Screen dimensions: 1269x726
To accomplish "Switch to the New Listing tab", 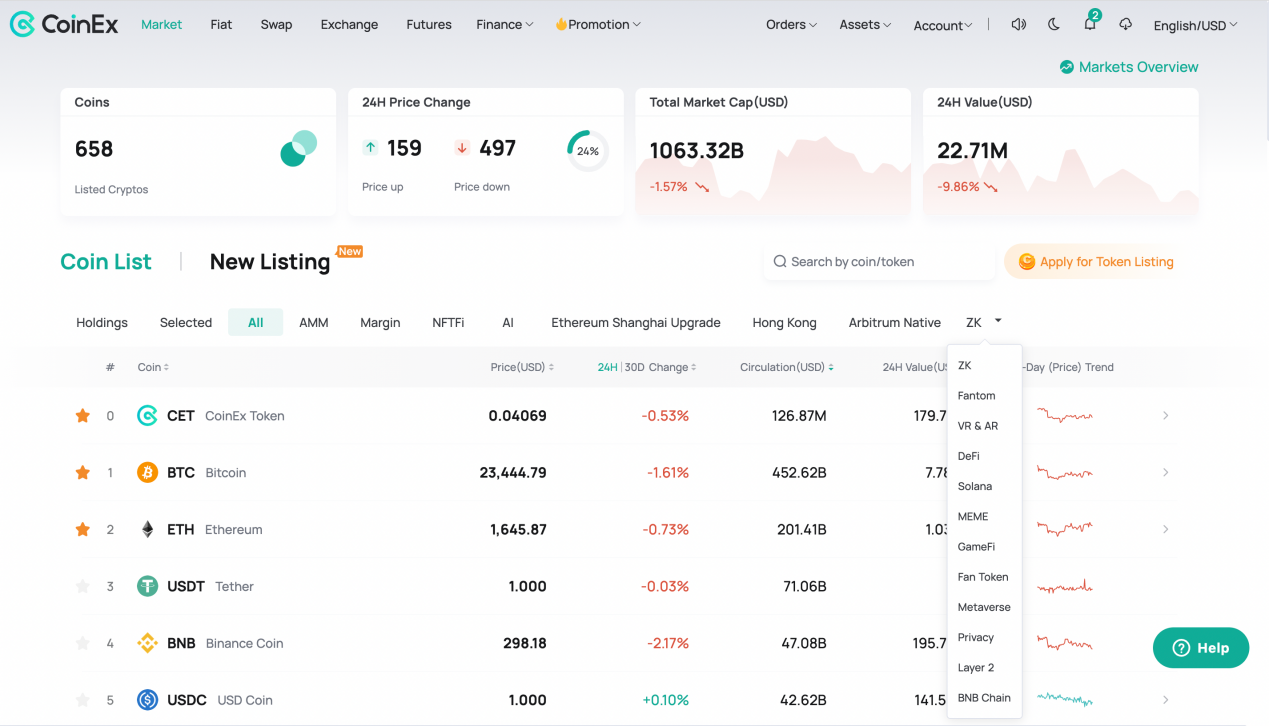I will (269, 262).
